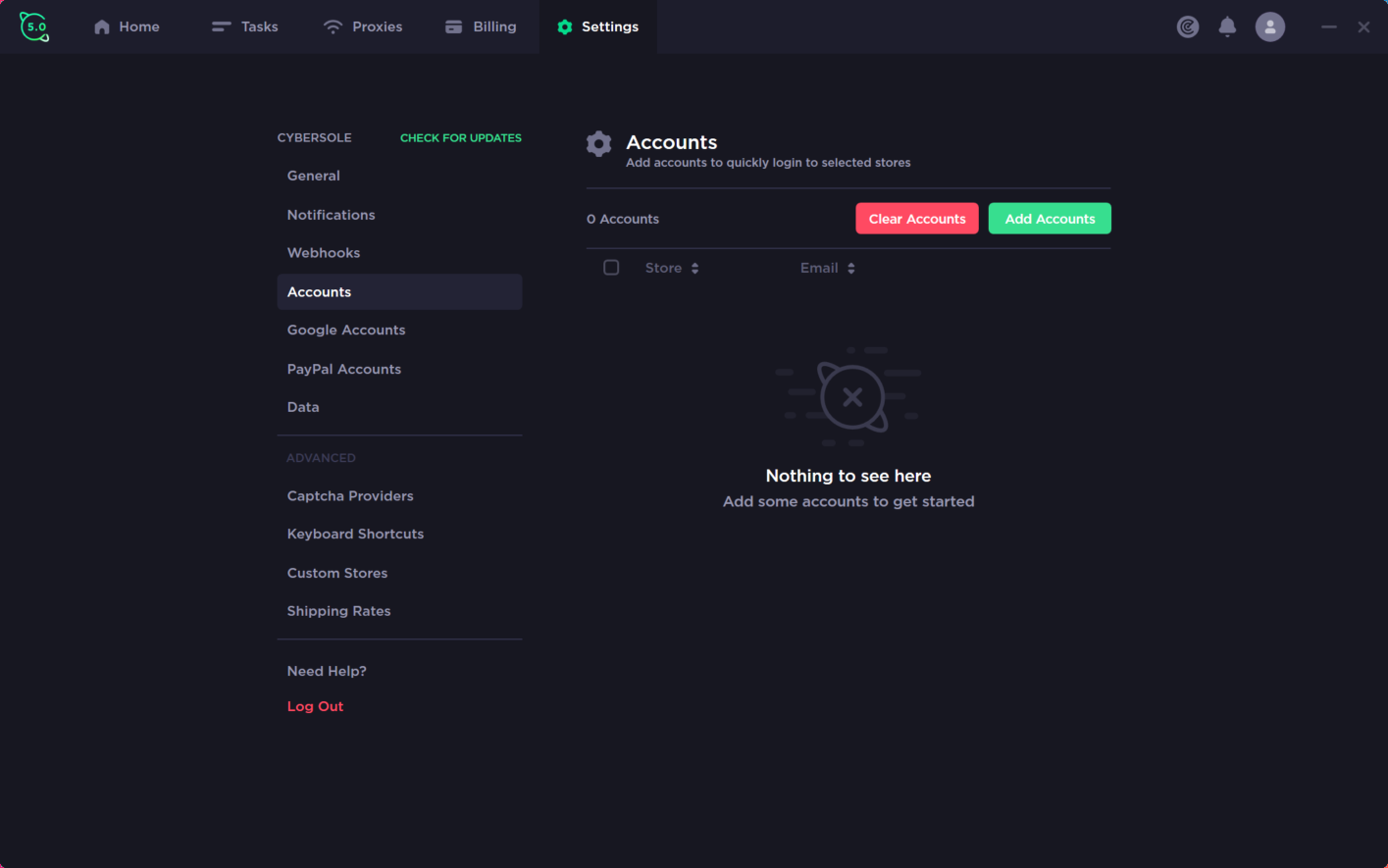The image size is (1388, 868).
Task: Close the Cybersole window
Action: click(1363, 26)
